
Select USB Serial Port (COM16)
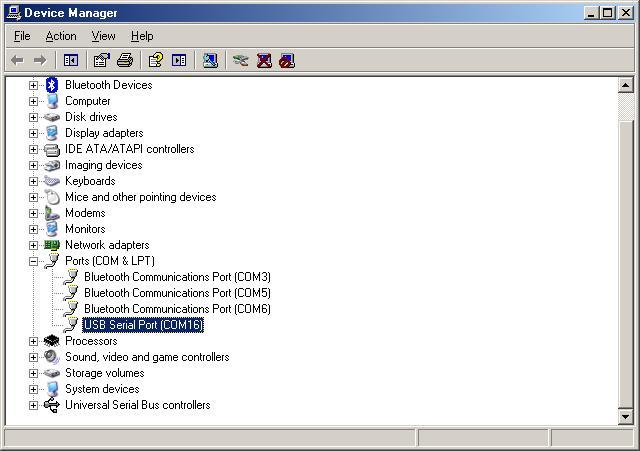pyautogui.click(x=143, y=325)
